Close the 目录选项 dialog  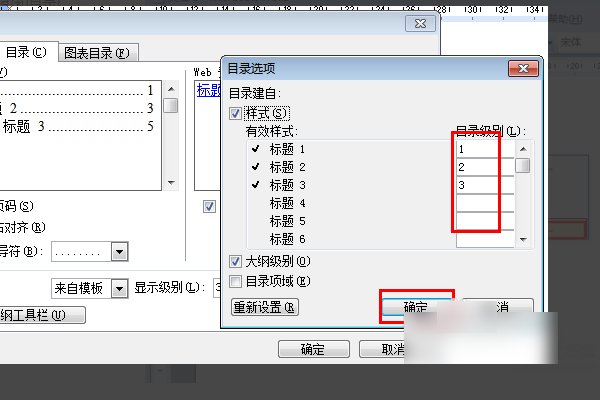523,69
